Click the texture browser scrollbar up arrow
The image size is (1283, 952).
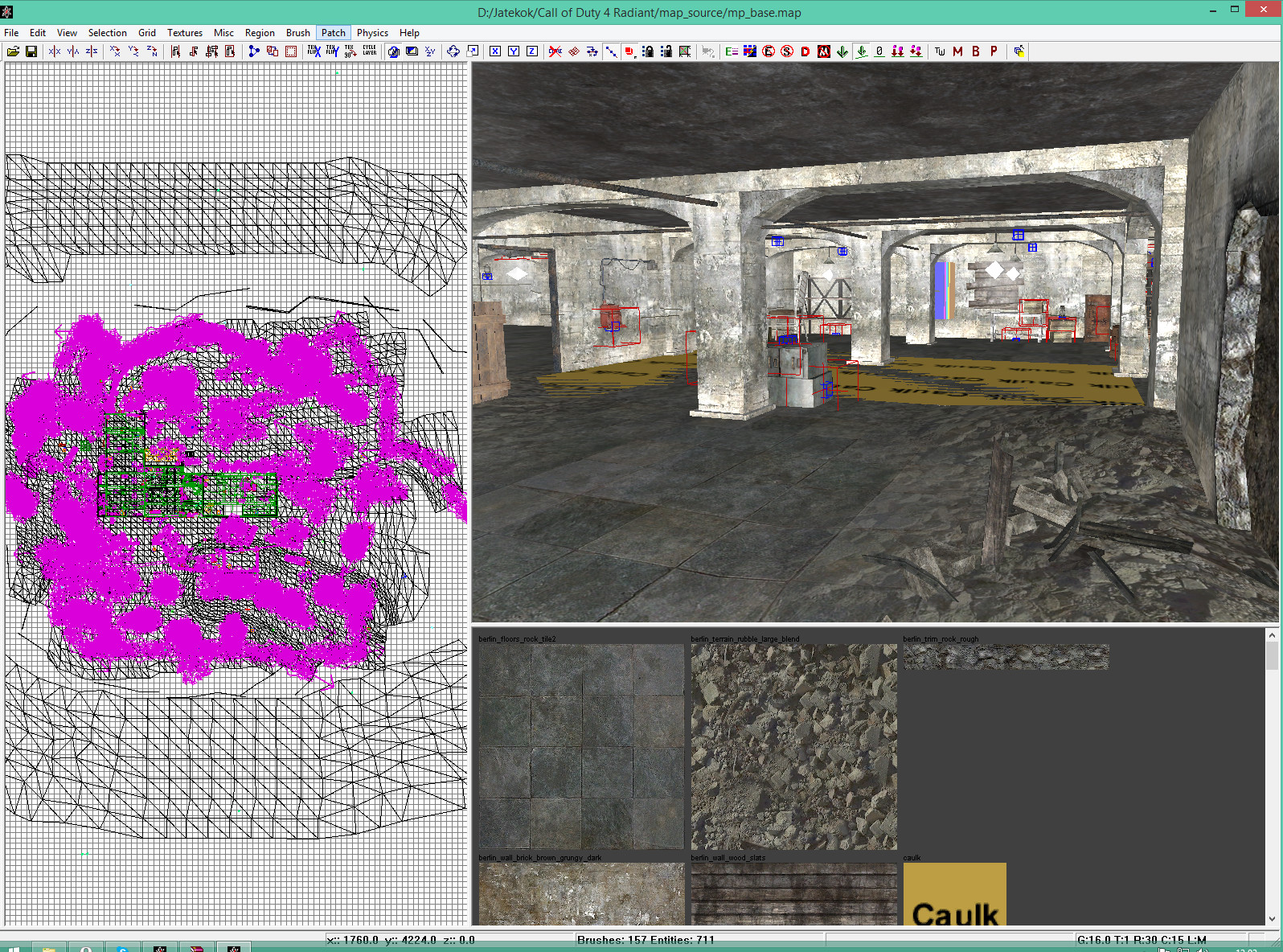tap(1272, 635)
